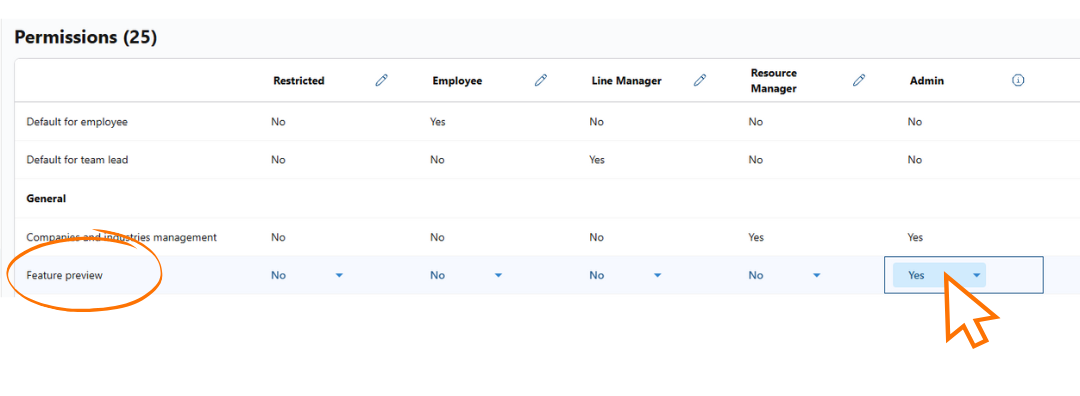Click the Restricted column header
Image resolution: width=1080 pixels, height=396 pixels.
pos(299,81)
